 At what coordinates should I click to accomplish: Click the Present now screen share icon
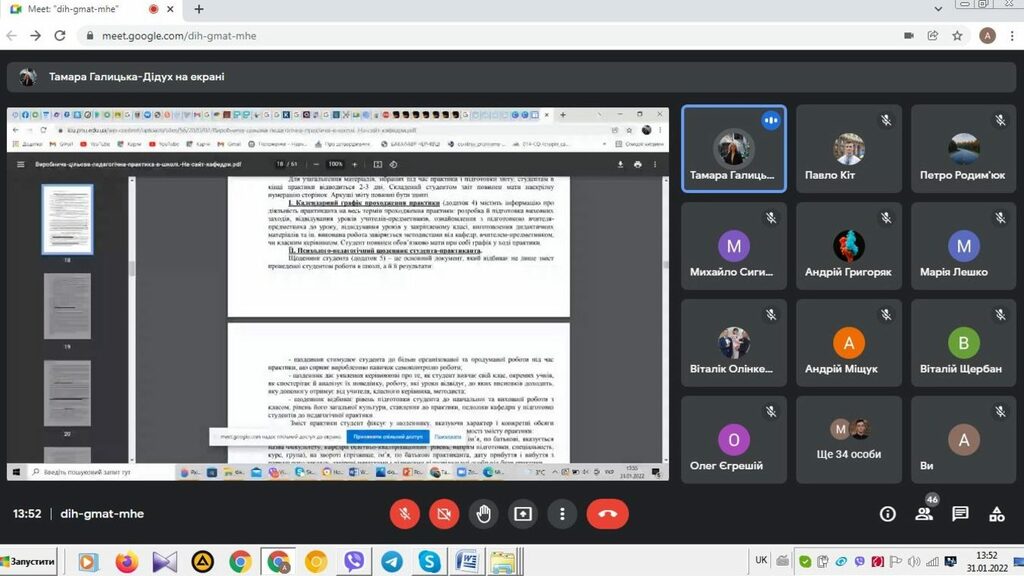tap(523, 514)
